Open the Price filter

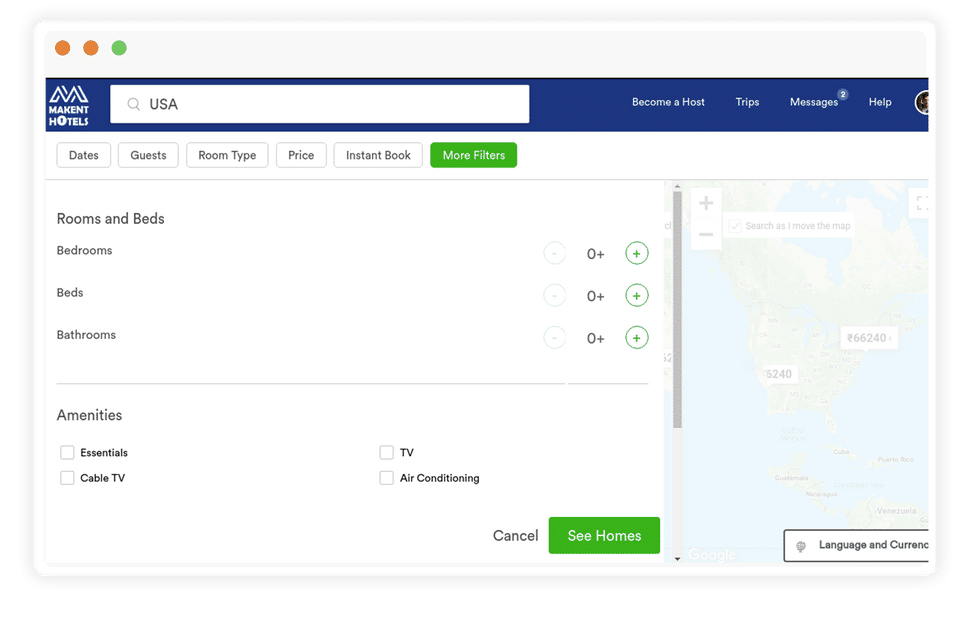pyautogui.click(x=301, y=156)
